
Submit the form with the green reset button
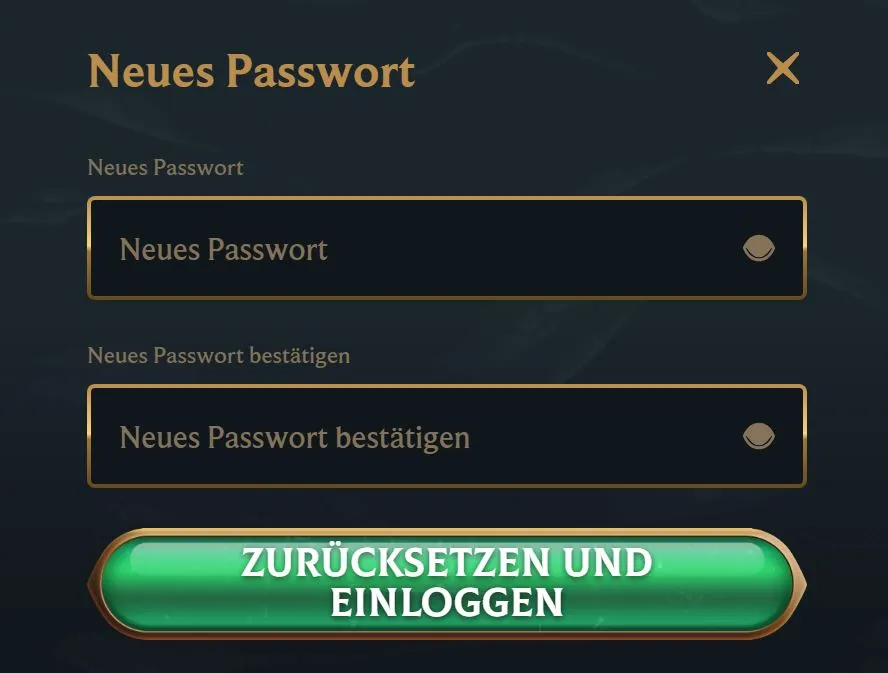tap(447, 583)
